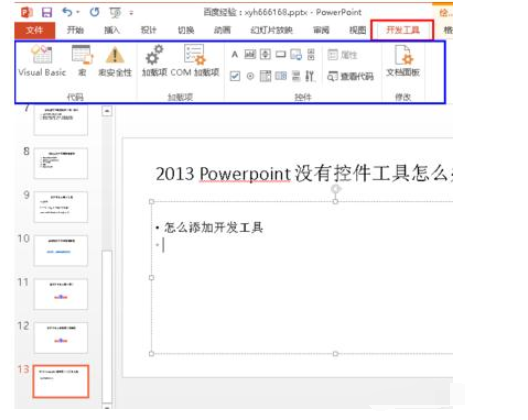Switch to the 切换 transitions tab
The width and height of the screenshot is (528, 420).
point(186,30)
